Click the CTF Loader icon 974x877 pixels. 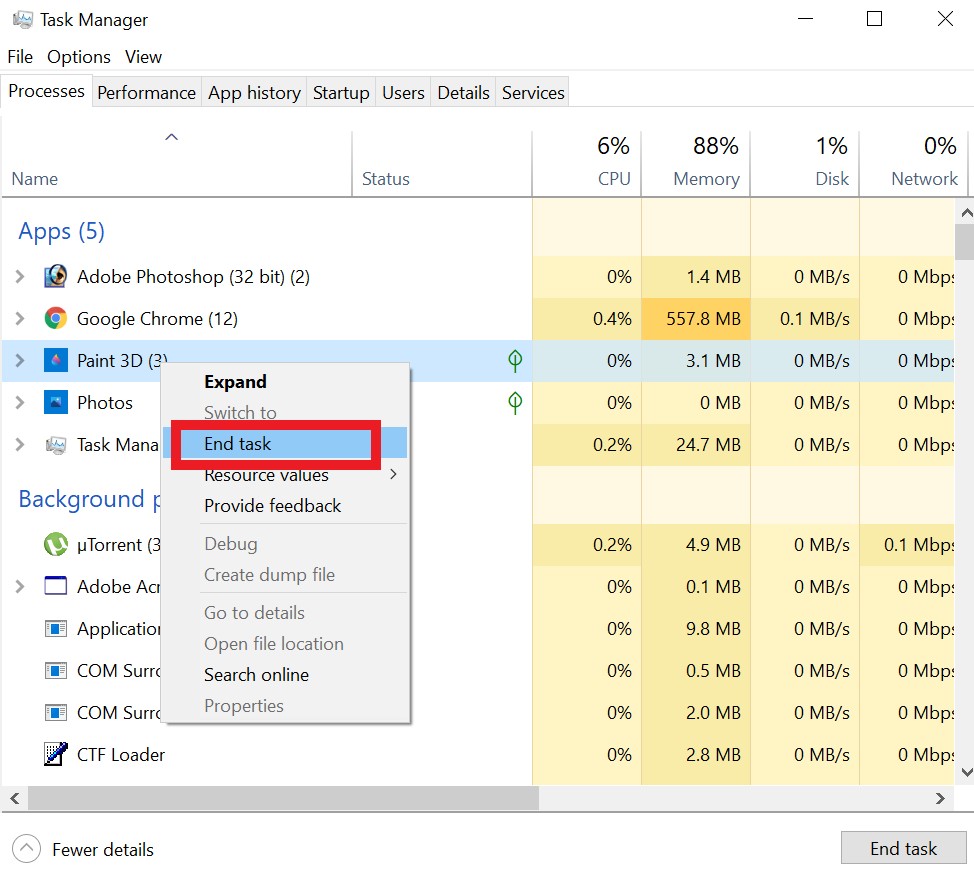[55, 755]
